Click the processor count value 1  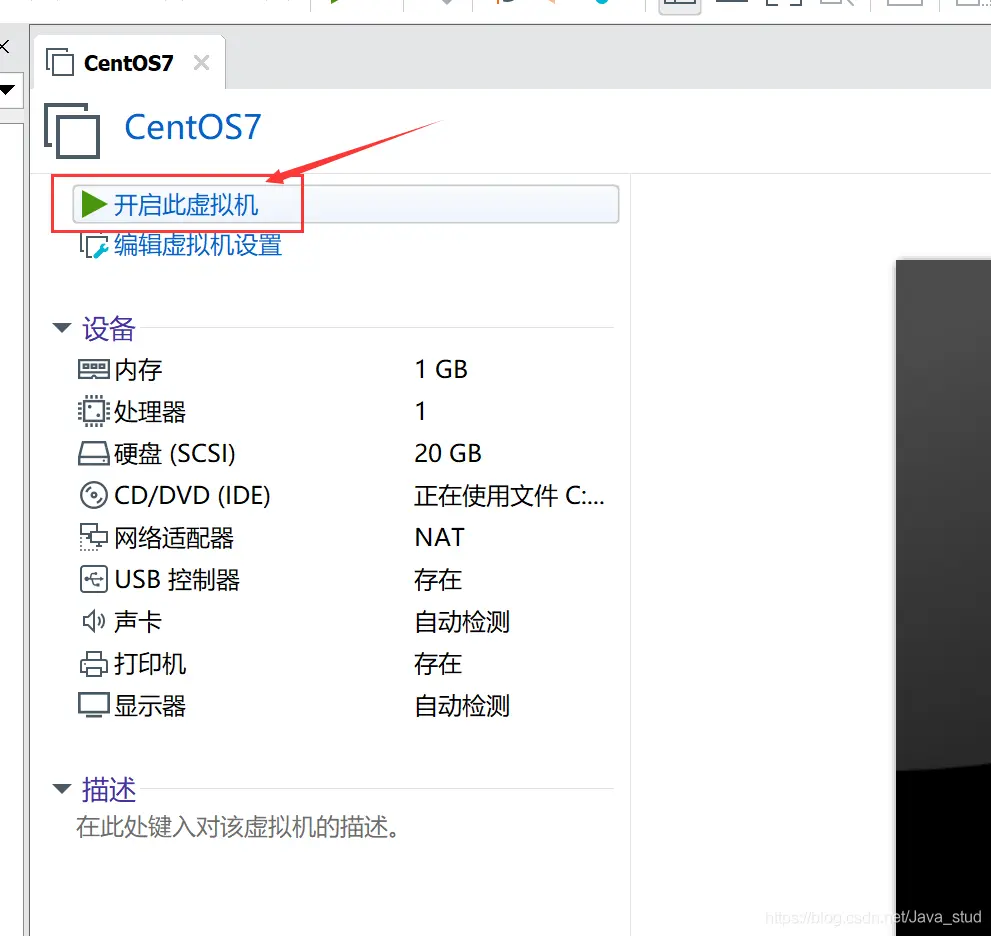[420, 411]
